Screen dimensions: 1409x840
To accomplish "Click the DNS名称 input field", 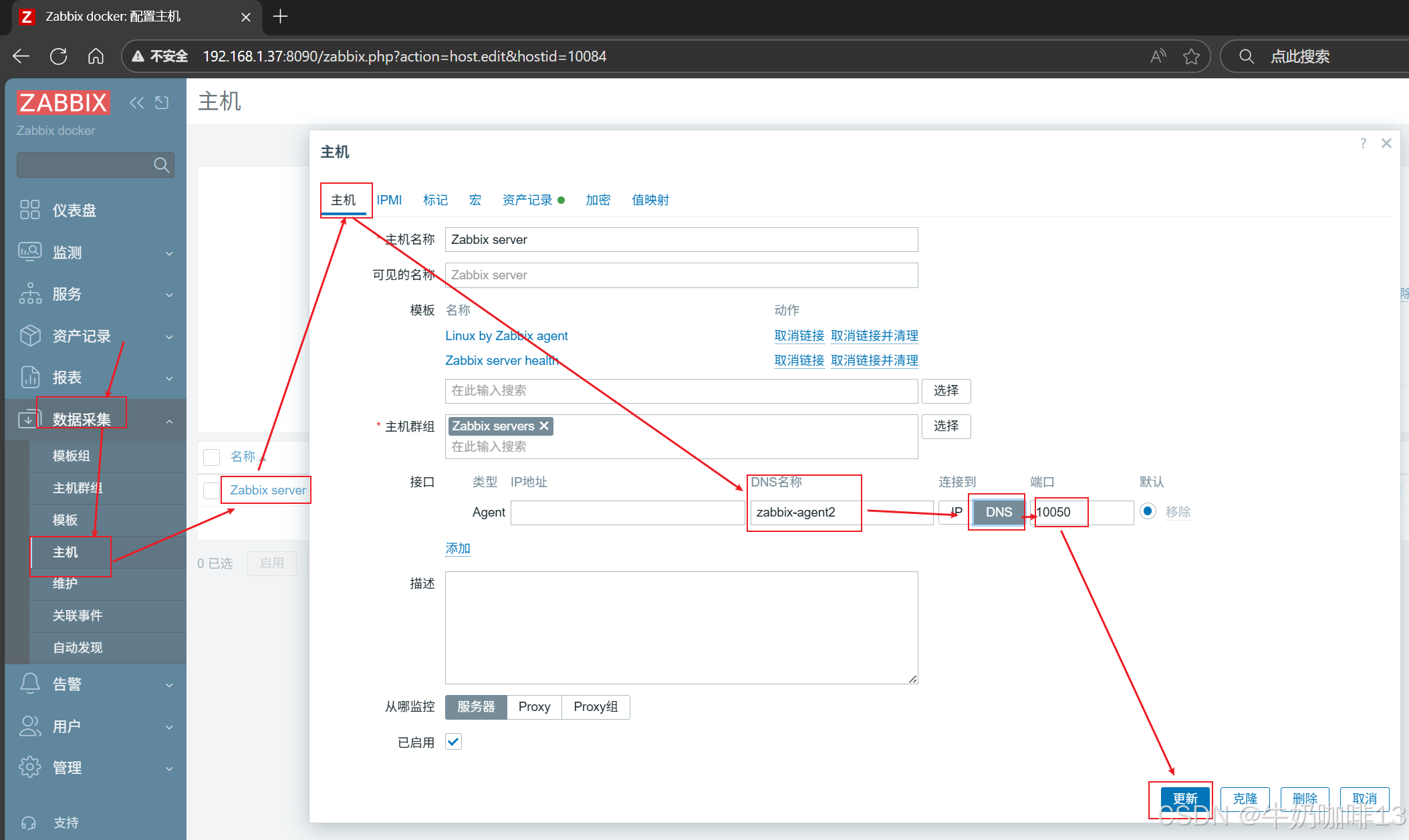I will [x=803, y=513].
